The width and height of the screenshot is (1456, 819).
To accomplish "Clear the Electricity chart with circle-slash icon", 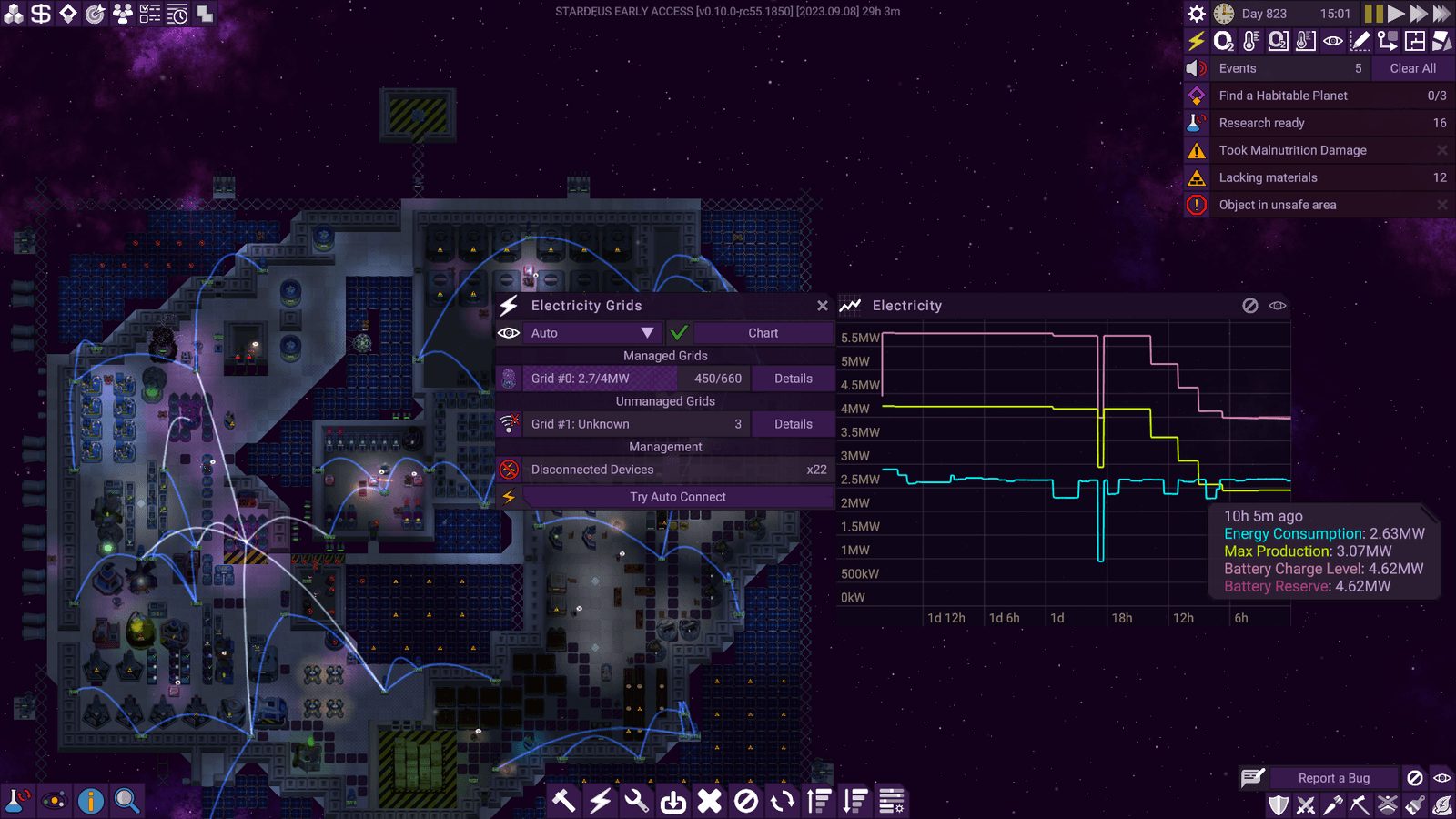I will pyautogui.click(x=1250, y=306).
